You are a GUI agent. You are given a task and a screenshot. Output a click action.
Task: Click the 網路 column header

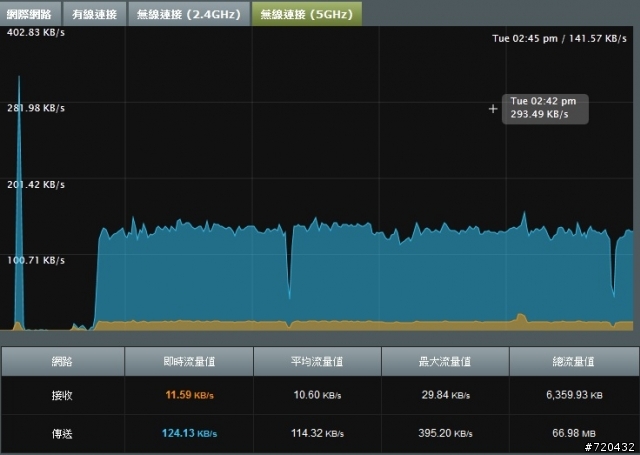[62, 361]
